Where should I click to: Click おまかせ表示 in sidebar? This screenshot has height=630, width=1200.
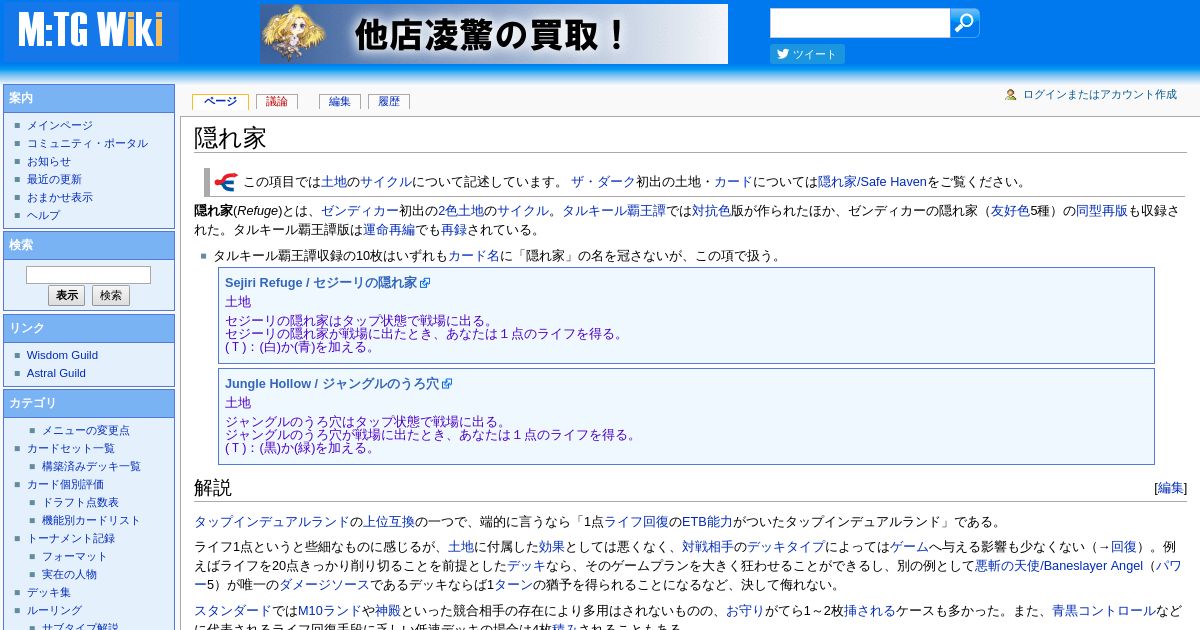click(x=60, y=198)
